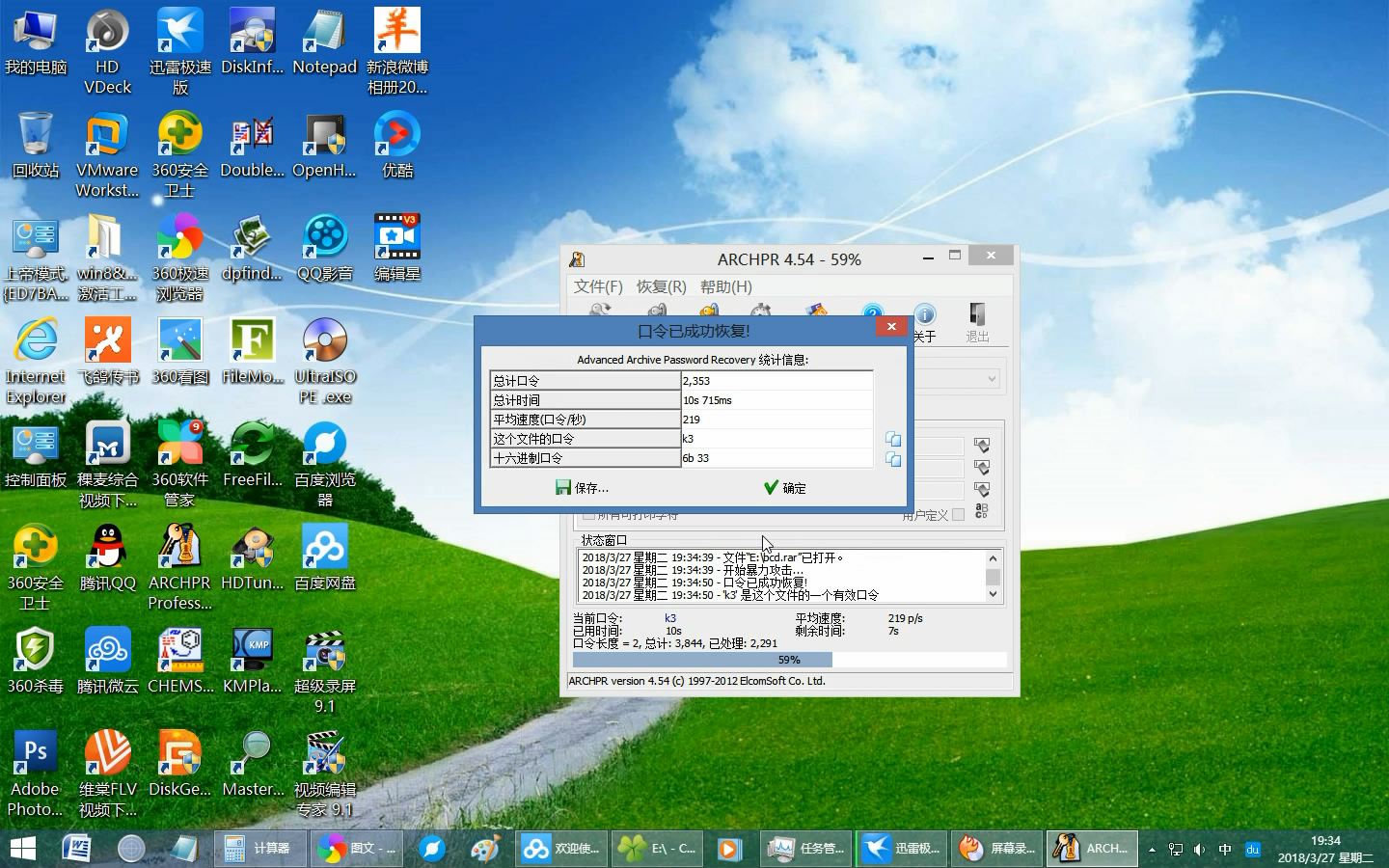Image resolution: width=1389 pixels, height=868 pixels.
Task: Open the 恢复(R) menu in ARCHPR
Action: click(661, 286)
